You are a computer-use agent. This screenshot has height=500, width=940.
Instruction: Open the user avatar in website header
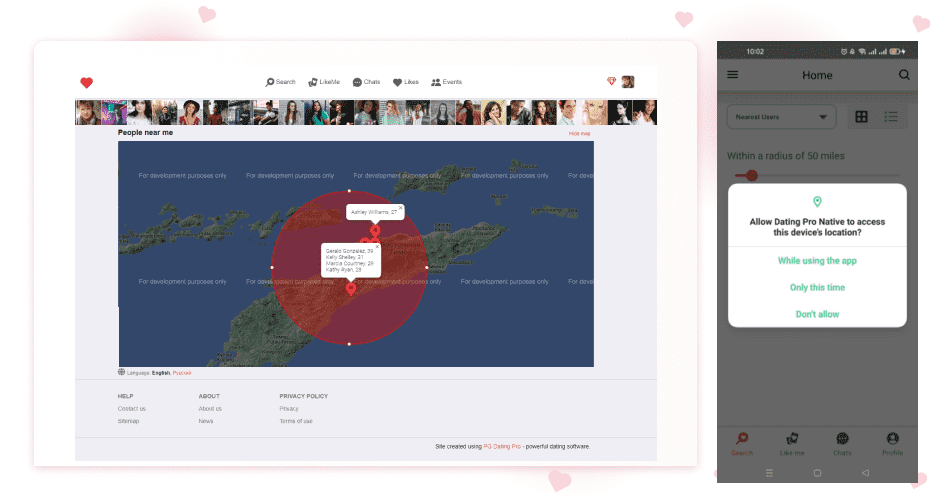628,82
